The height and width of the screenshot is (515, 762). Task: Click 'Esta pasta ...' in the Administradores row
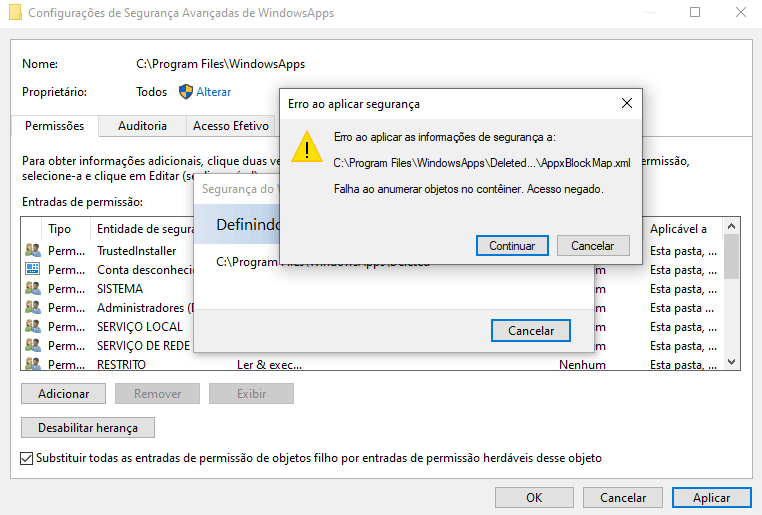point(682,308)
